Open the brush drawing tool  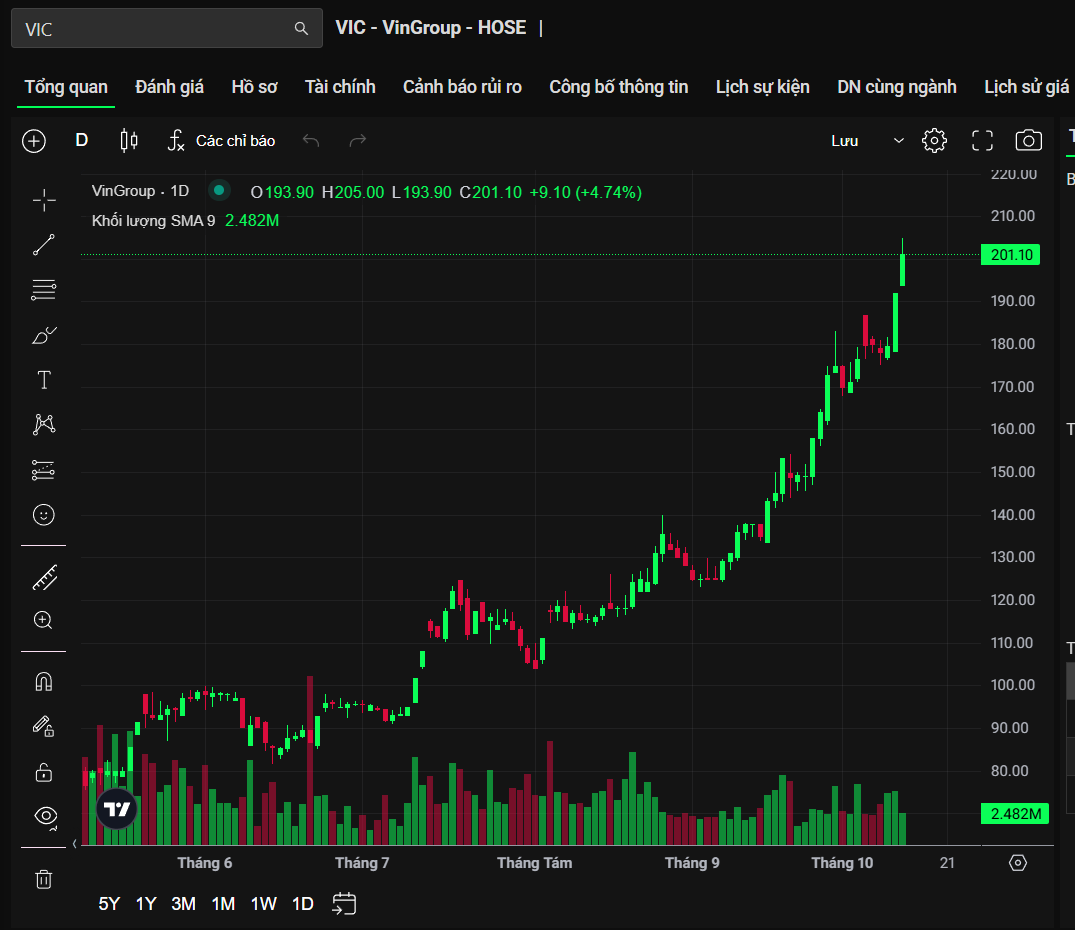[44, 335]
